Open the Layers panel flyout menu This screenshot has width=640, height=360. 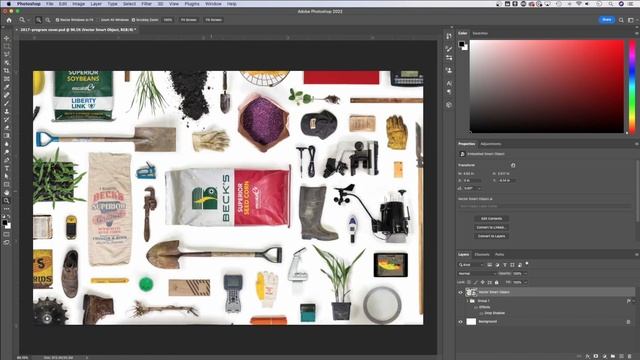click(x=636, y=255)
